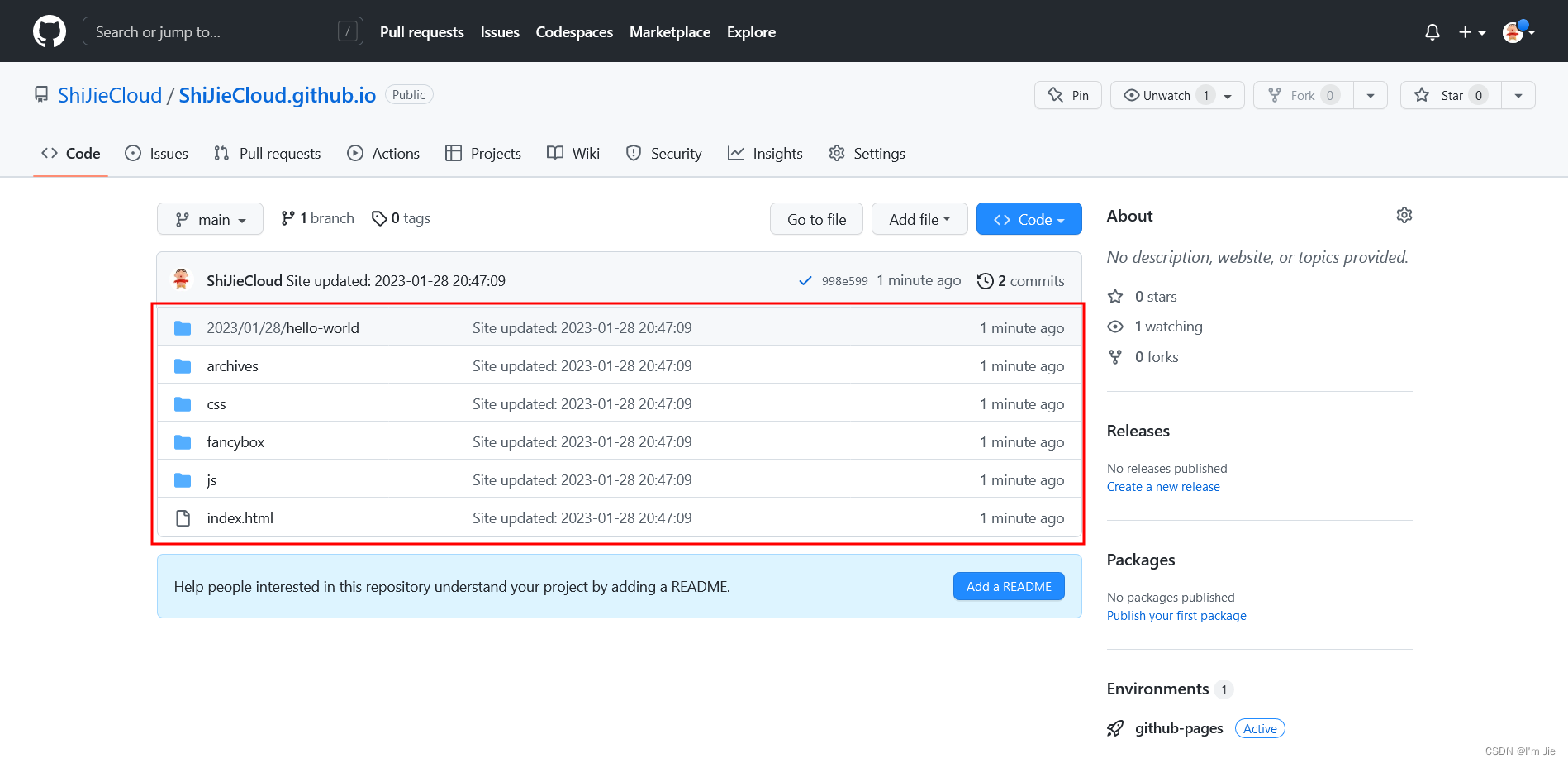The height and width of the screenshot is (763, 1568).
Task: Click the commit status check mark
Action: click(x=805, y=281)
